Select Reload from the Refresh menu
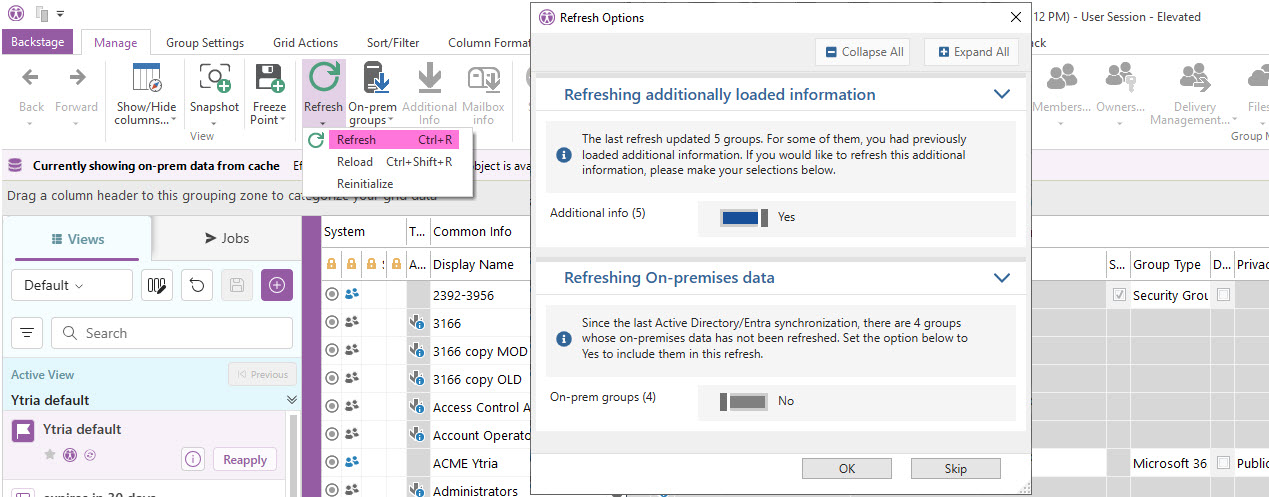 click(355, 162)
